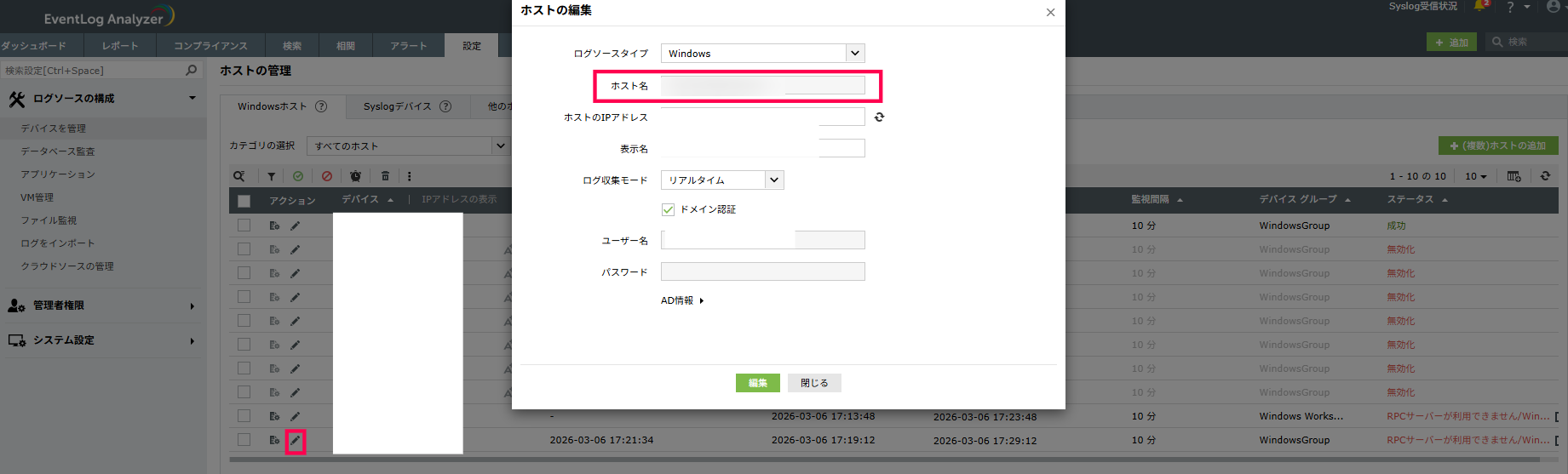Select クラウドソースの管理 in sidebar
This screenshot has height=474, width=1568.
point(67,266)
